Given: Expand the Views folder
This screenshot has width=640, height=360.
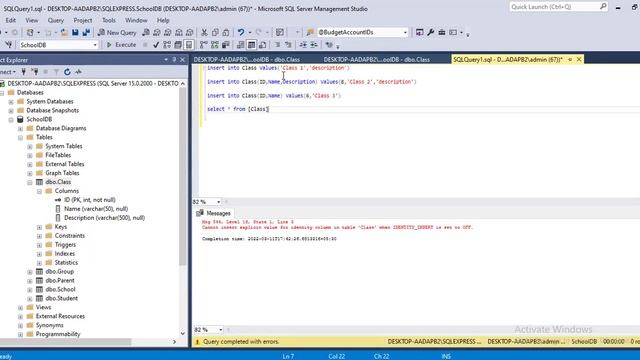Looking at the screenshot, I should coord(20,307).
